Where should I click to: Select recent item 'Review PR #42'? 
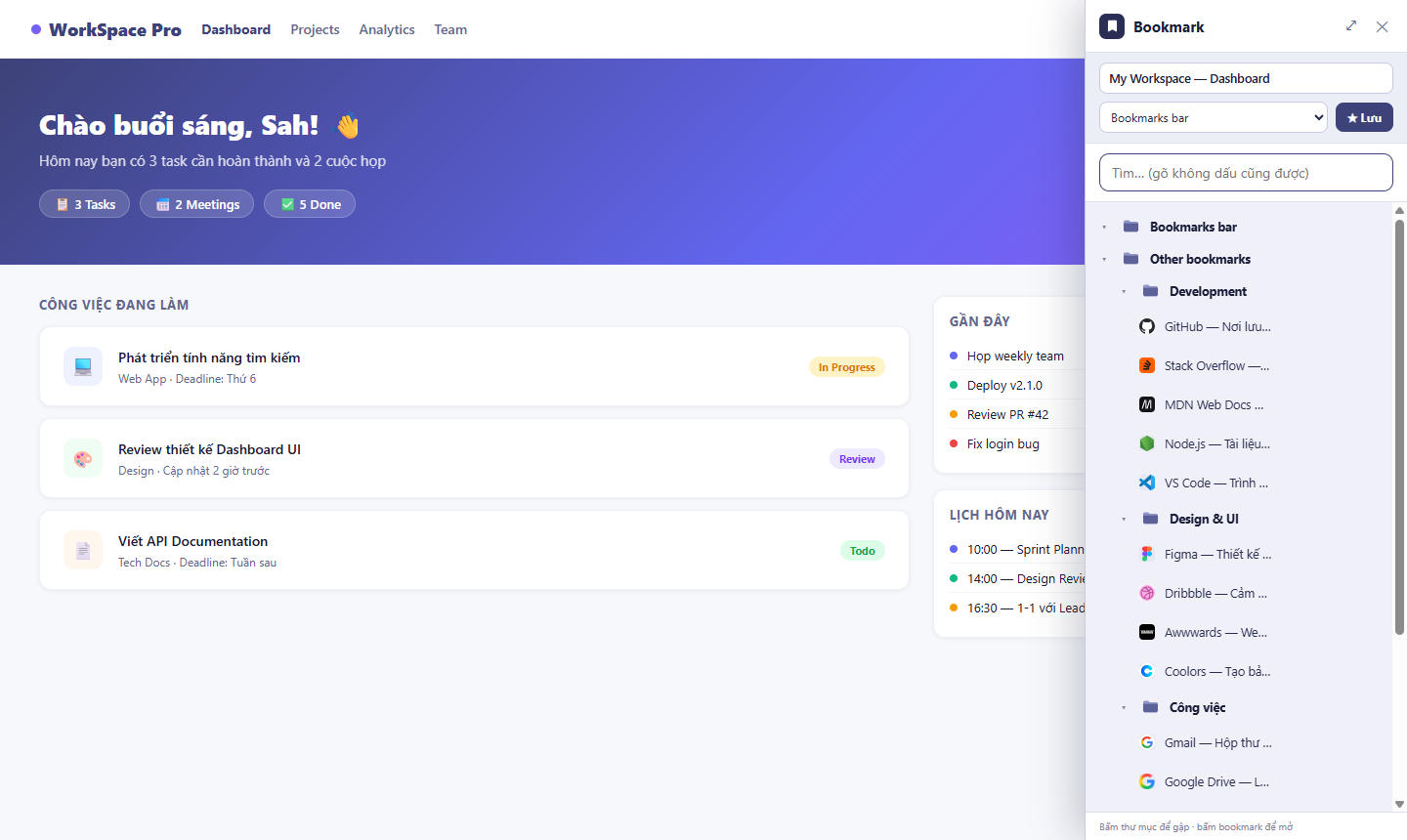1015,414
